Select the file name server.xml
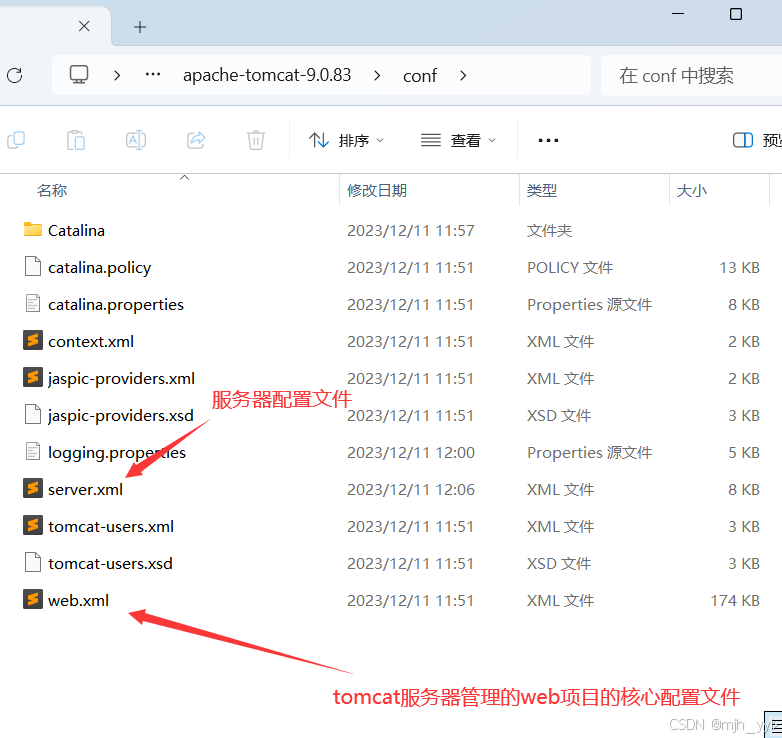 tap(85, 490)
